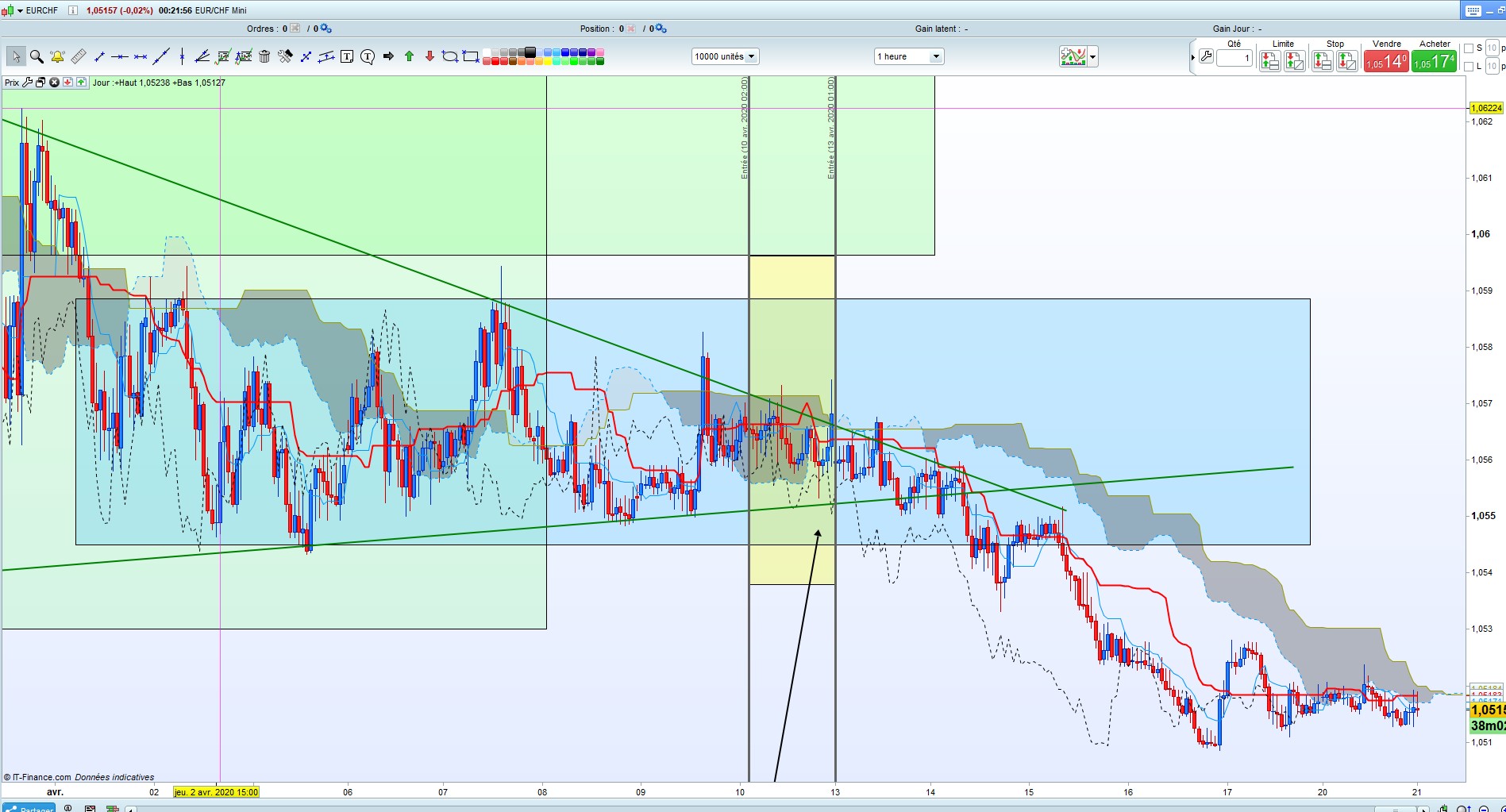Screen dimensions: 1506x812
Task: Click the Ordres count label
Action: 268,29
